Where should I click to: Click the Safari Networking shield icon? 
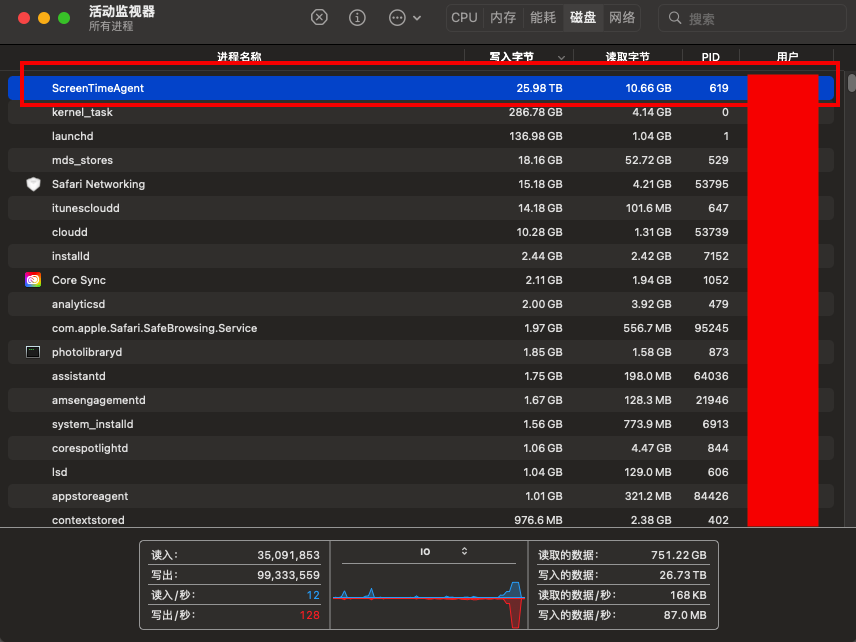click(33, 184)
